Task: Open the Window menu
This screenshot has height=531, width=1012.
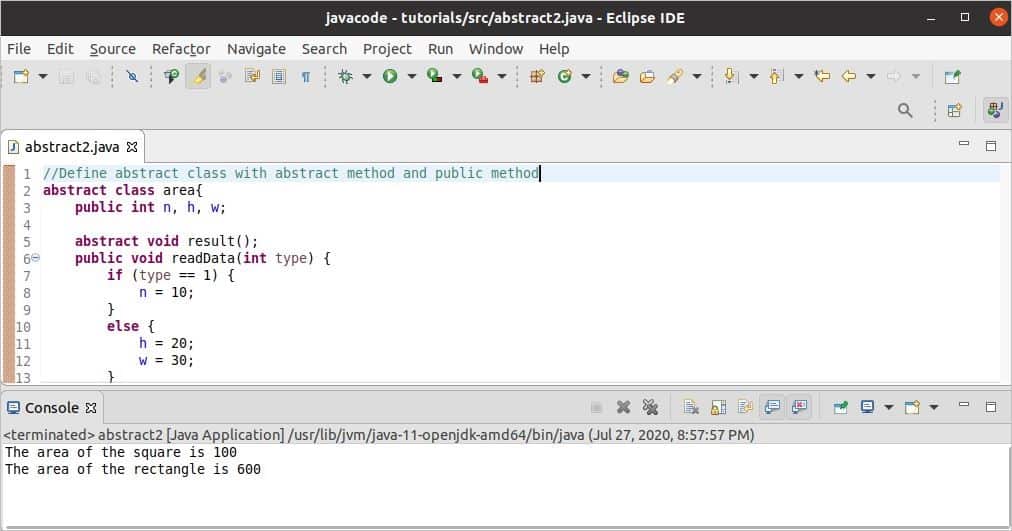Action: (x=496, y=49)
